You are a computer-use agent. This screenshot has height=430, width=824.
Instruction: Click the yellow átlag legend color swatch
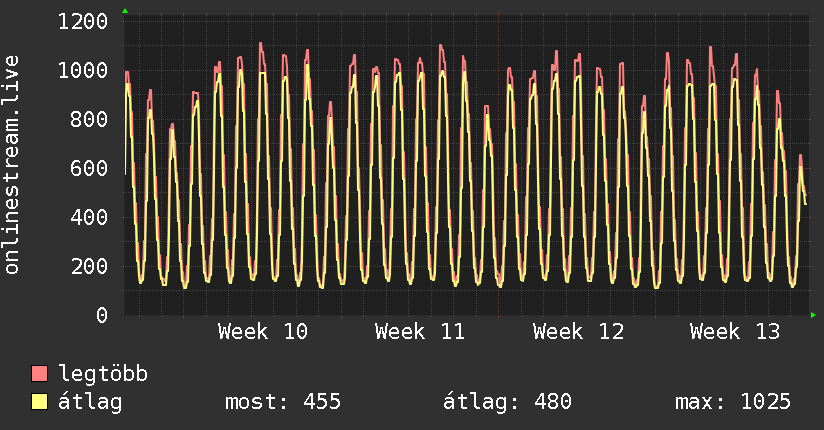[x=39, y=403]
